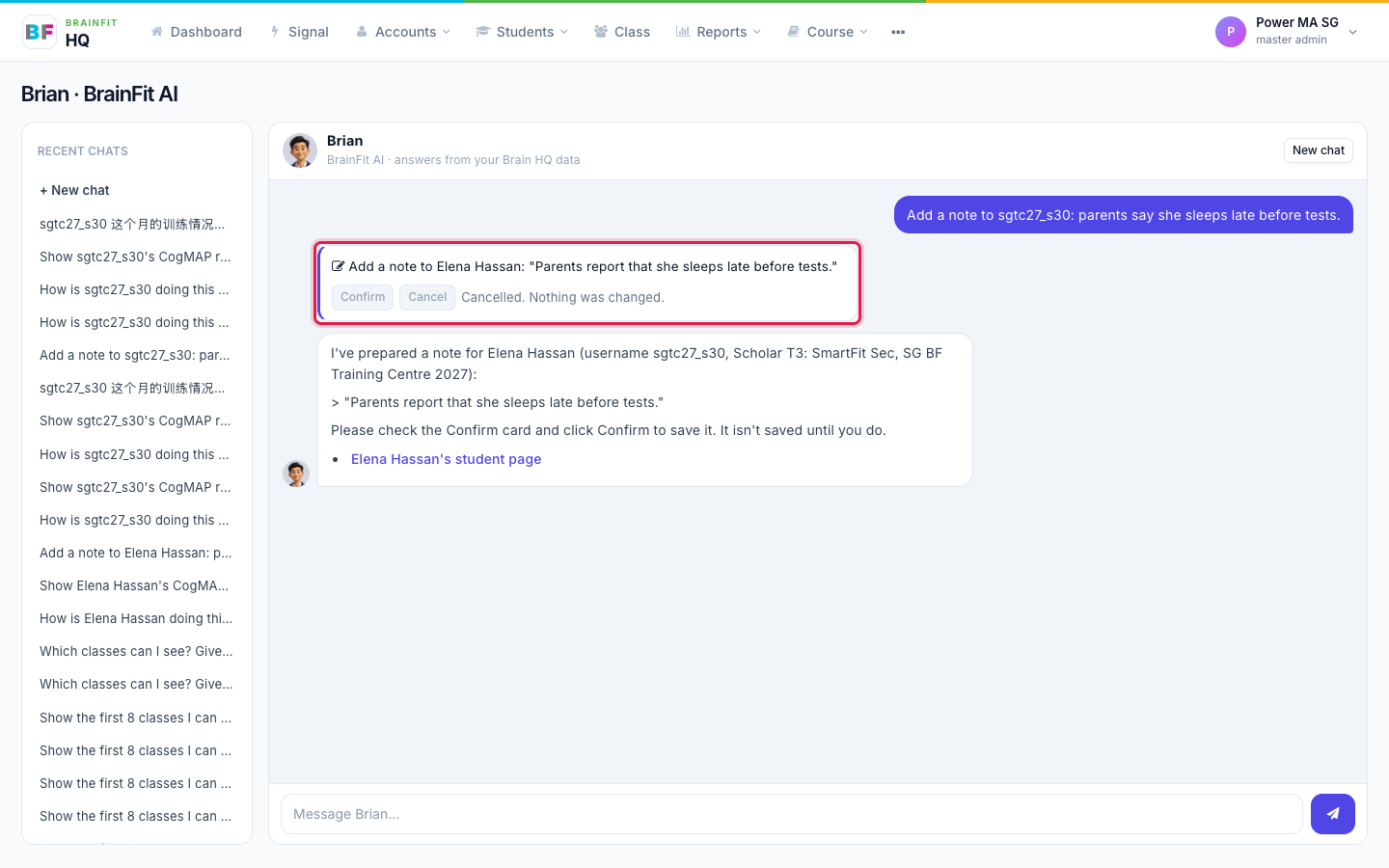Viewport: 1389px width, 868px height.
Task: Click the Class group icon
Action: click(601, 32)
